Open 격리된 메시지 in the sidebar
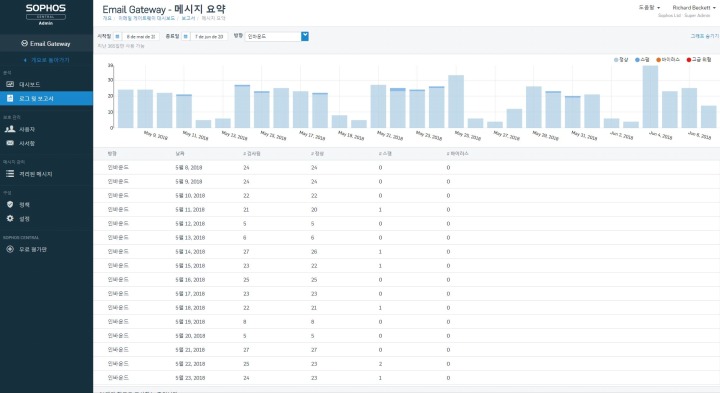 tap(36, 174)
